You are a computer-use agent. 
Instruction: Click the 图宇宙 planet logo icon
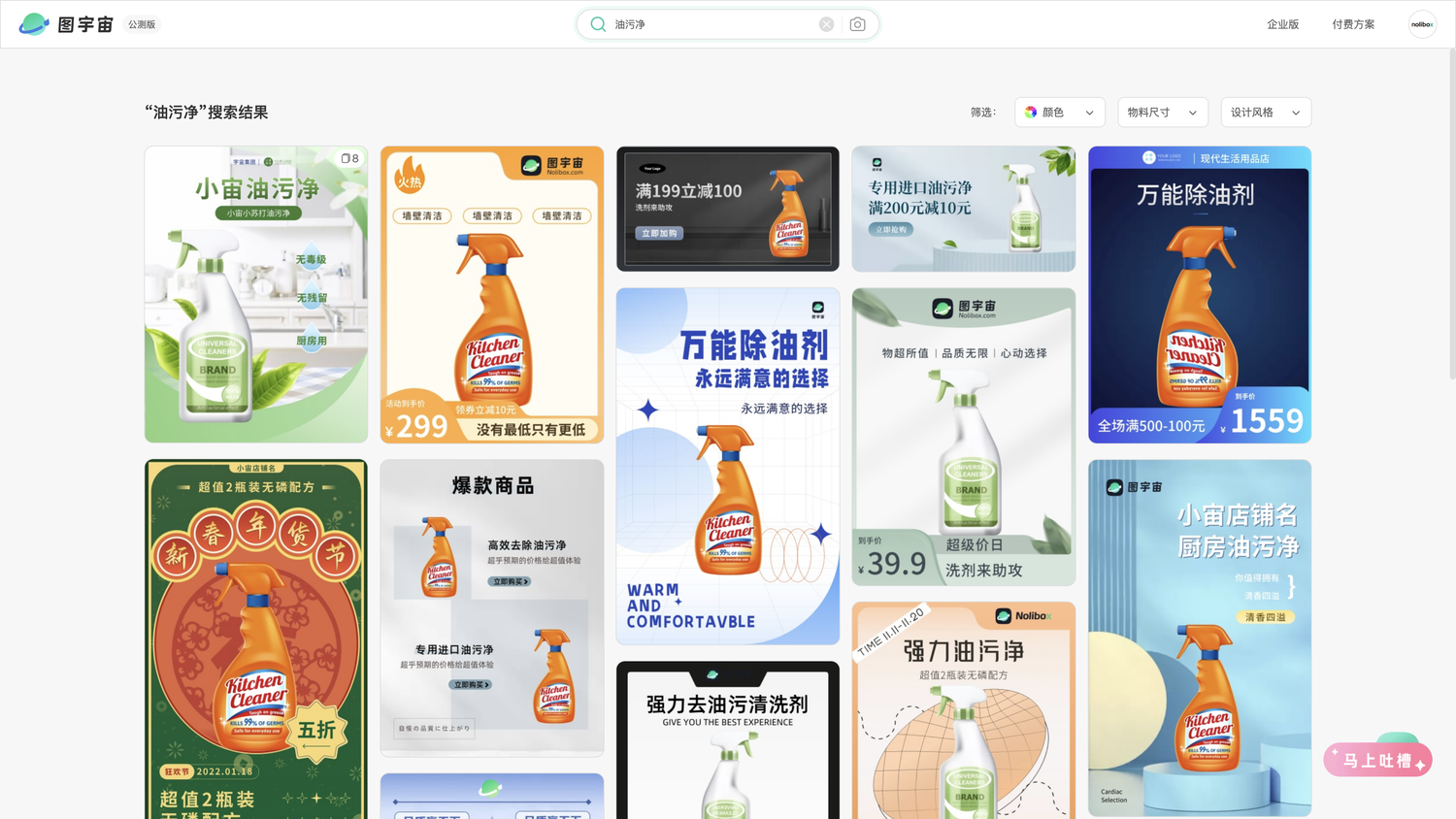(34, 24)
